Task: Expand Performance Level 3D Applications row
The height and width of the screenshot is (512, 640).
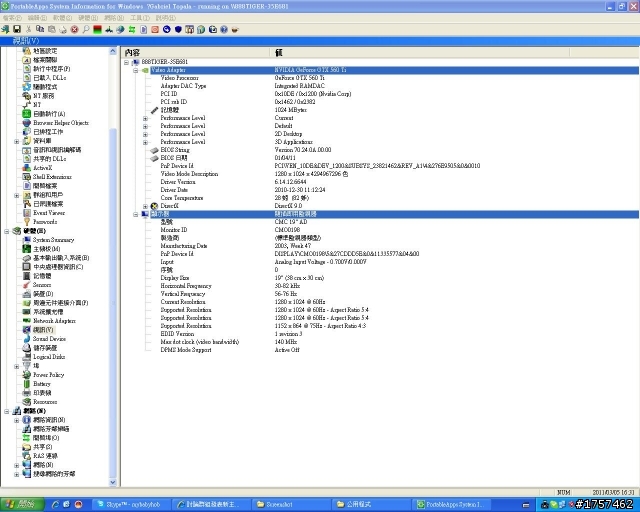Action: [x=145, y=142]
